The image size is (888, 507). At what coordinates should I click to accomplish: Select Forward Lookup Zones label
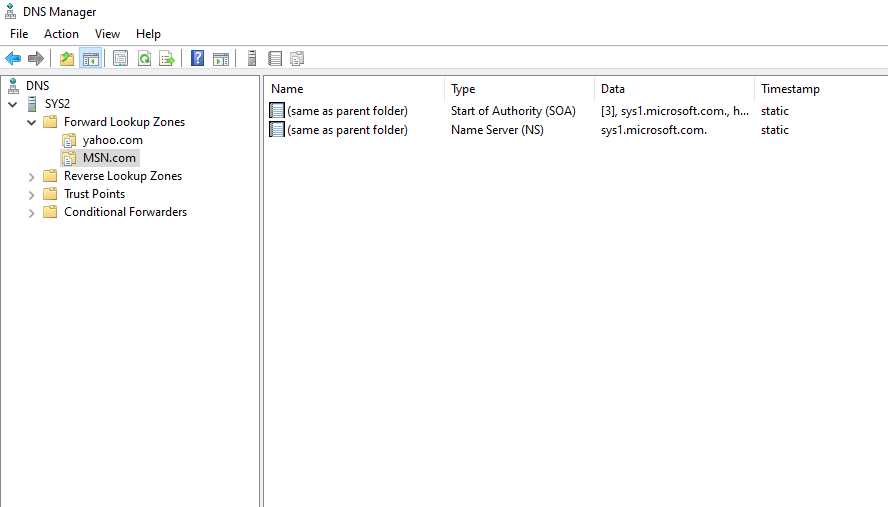[124, 122]
